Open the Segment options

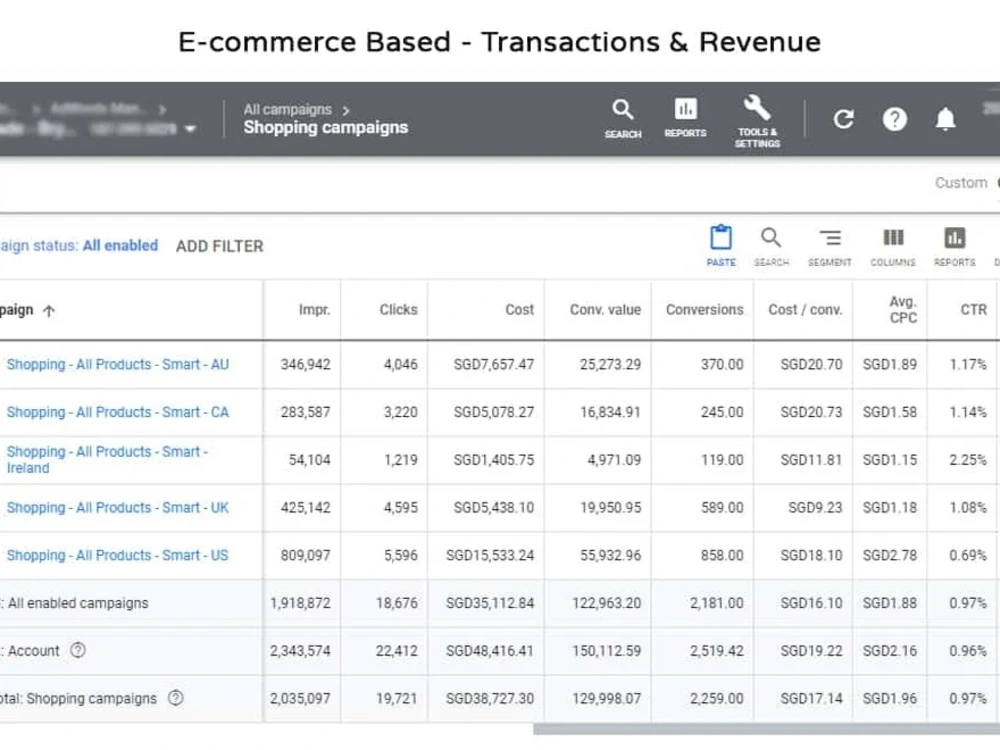tap(829, 246)
